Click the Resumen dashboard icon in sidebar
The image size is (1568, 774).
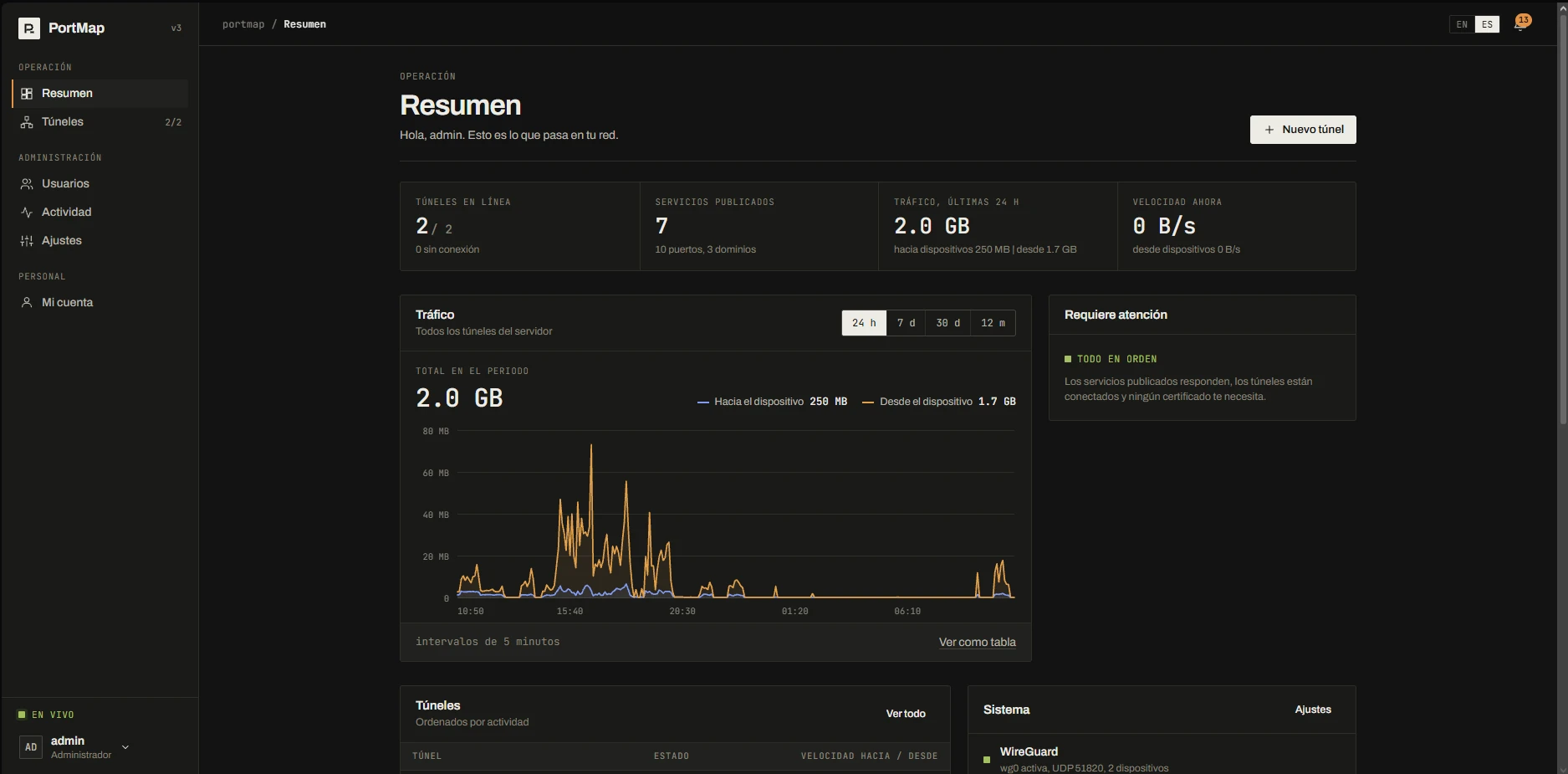pyautogui.click(x=27, y=94)
